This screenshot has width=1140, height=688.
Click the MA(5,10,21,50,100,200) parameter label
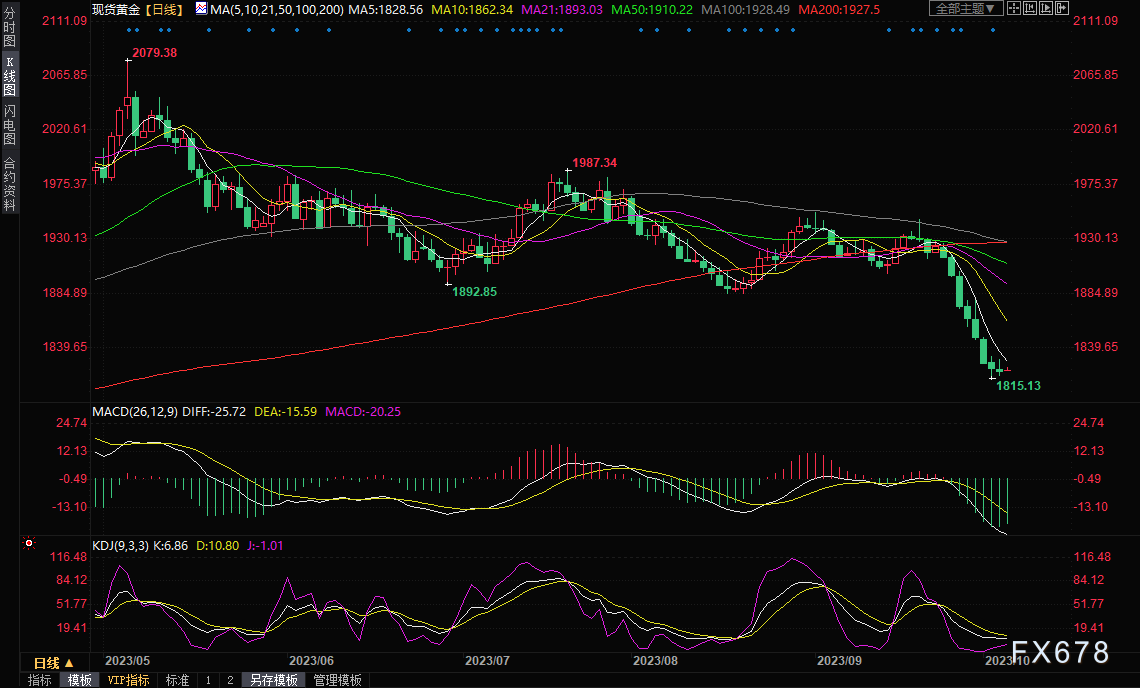(x=277, y=9)
